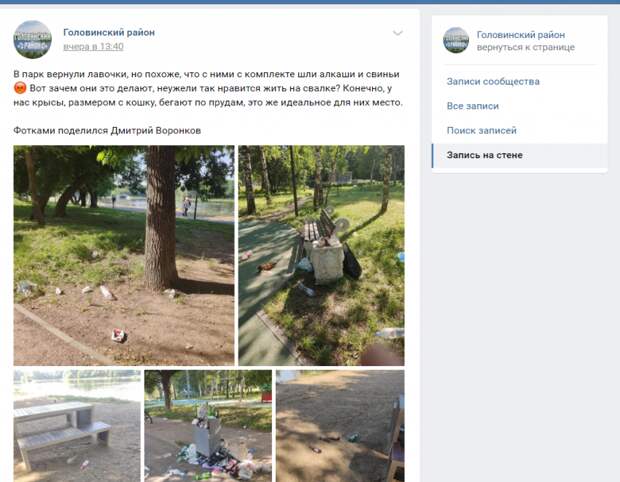The width and height of the screenshot is (620, 482).
Task: Open the photo of picnic table by pond
Action: click(x=77, y=426)
